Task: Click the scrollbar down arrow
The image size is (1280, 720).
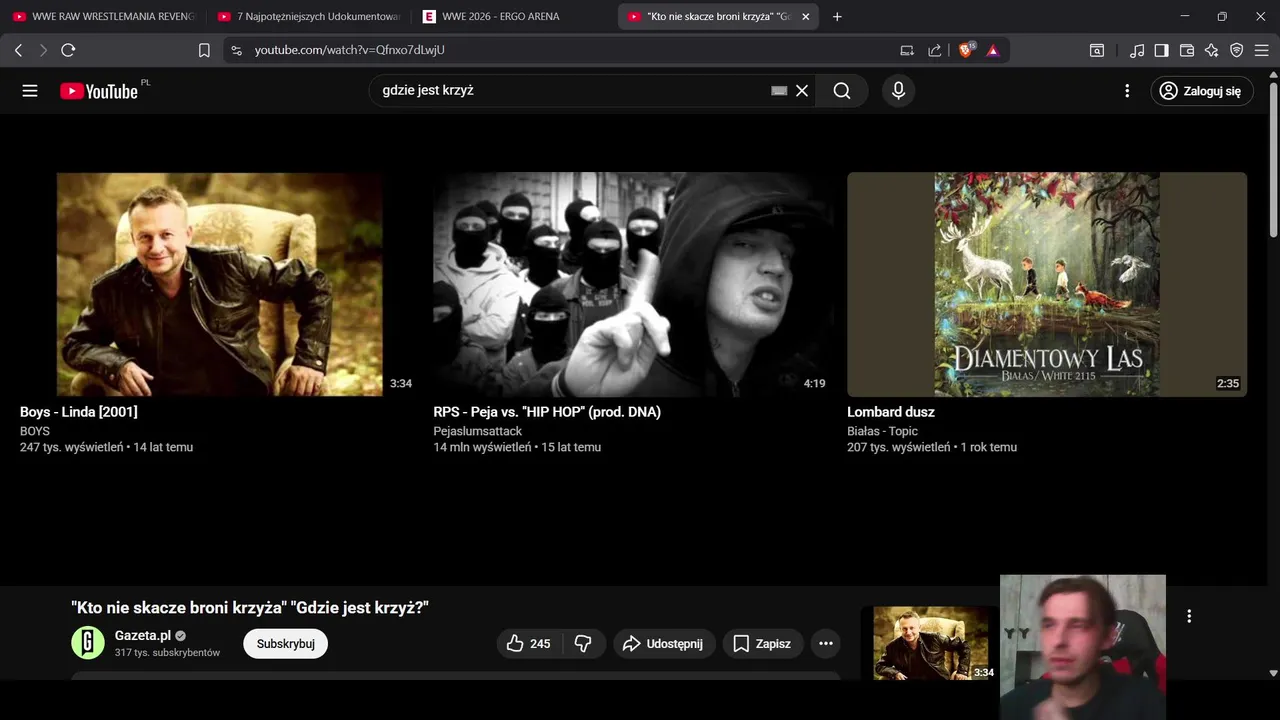Action: coord(1273,674)
